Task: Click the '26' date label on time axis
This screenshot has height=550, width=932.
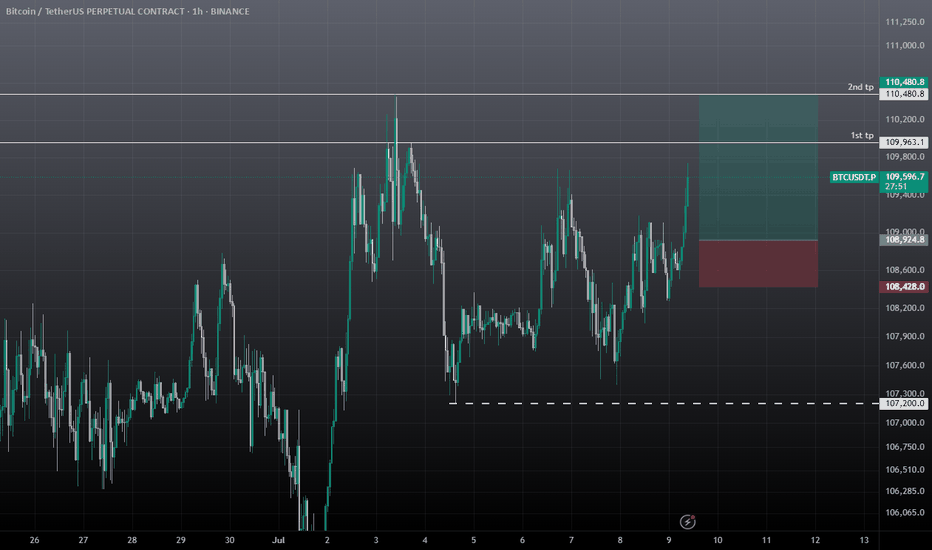Action: click(34, 540)
